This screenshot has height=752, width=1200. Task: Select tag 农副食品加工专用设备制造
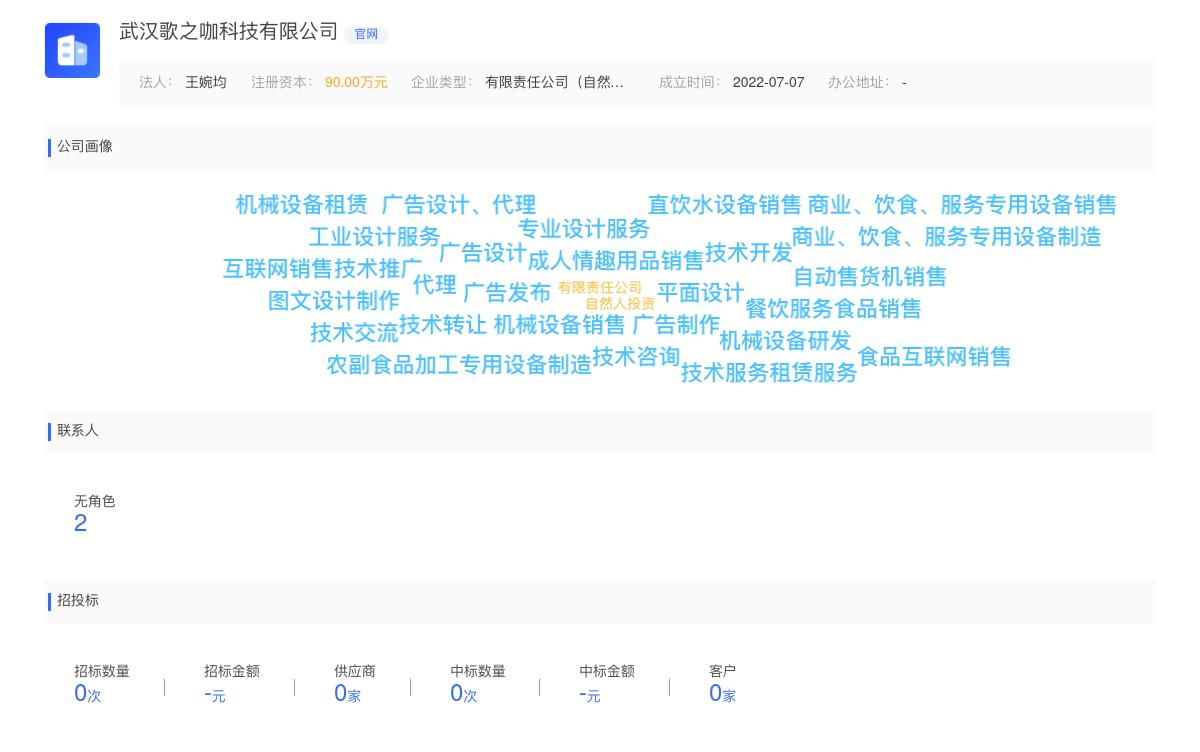[x=459, y=365]
